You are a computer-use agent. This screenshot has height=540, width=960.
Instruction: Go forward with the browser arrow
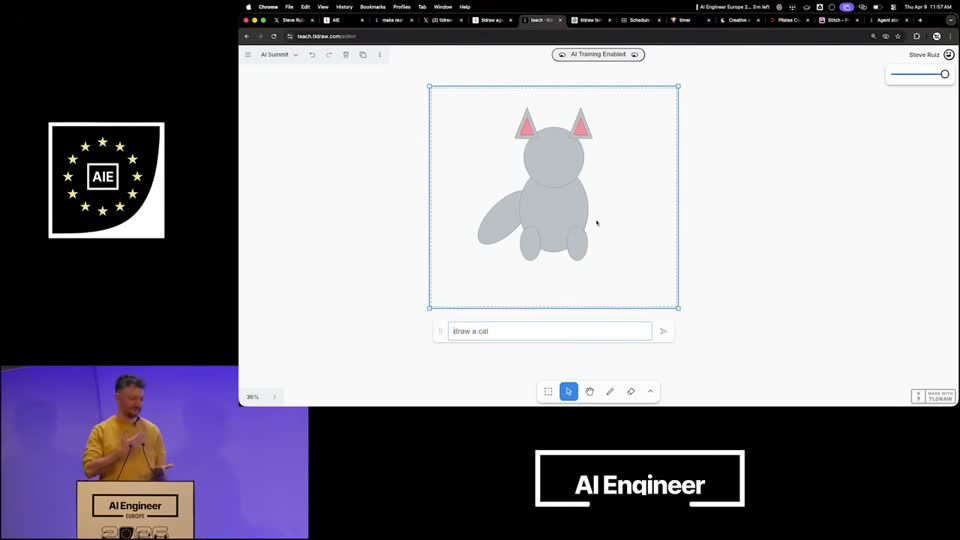(x=260, y=36)
